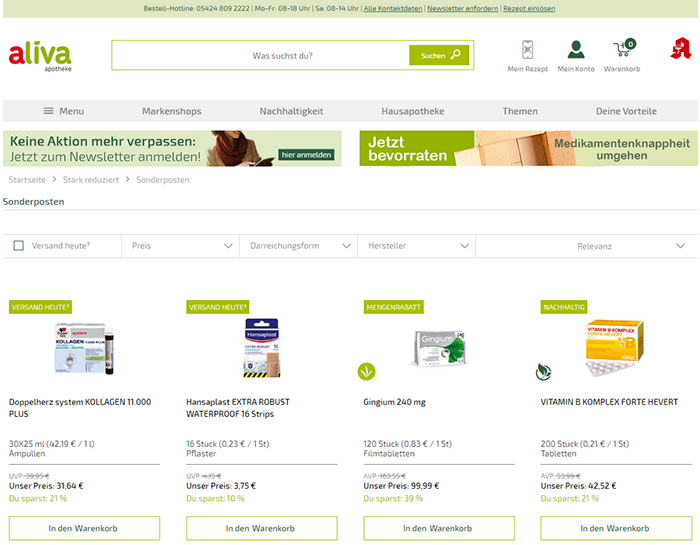Open Hansaplast plaster product image
The width and height of the screenshot is (700, 545).
262,348
